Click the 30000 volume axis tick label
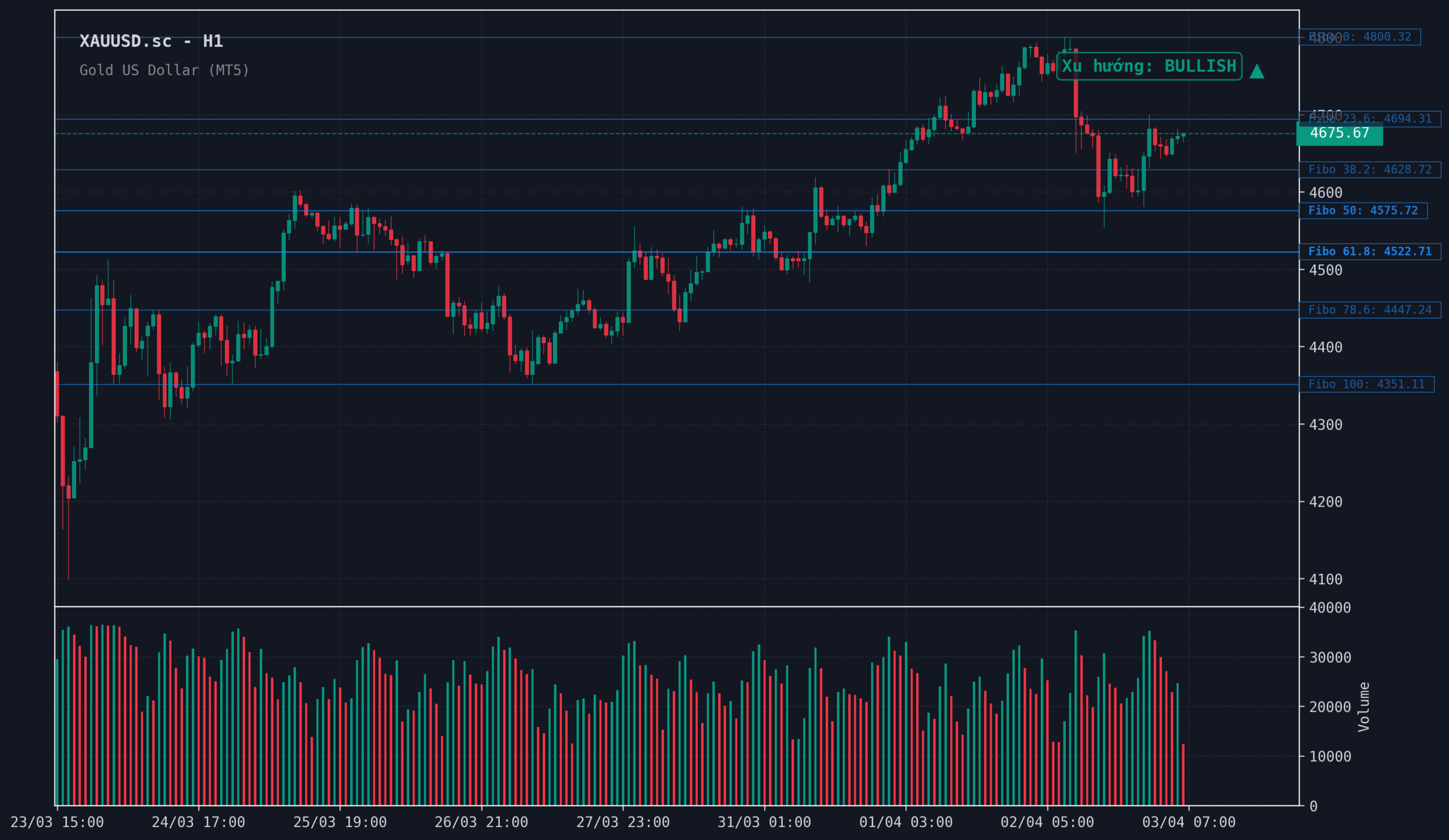1449x840 pixels. pyautogui.click(x=1330, y=657)
